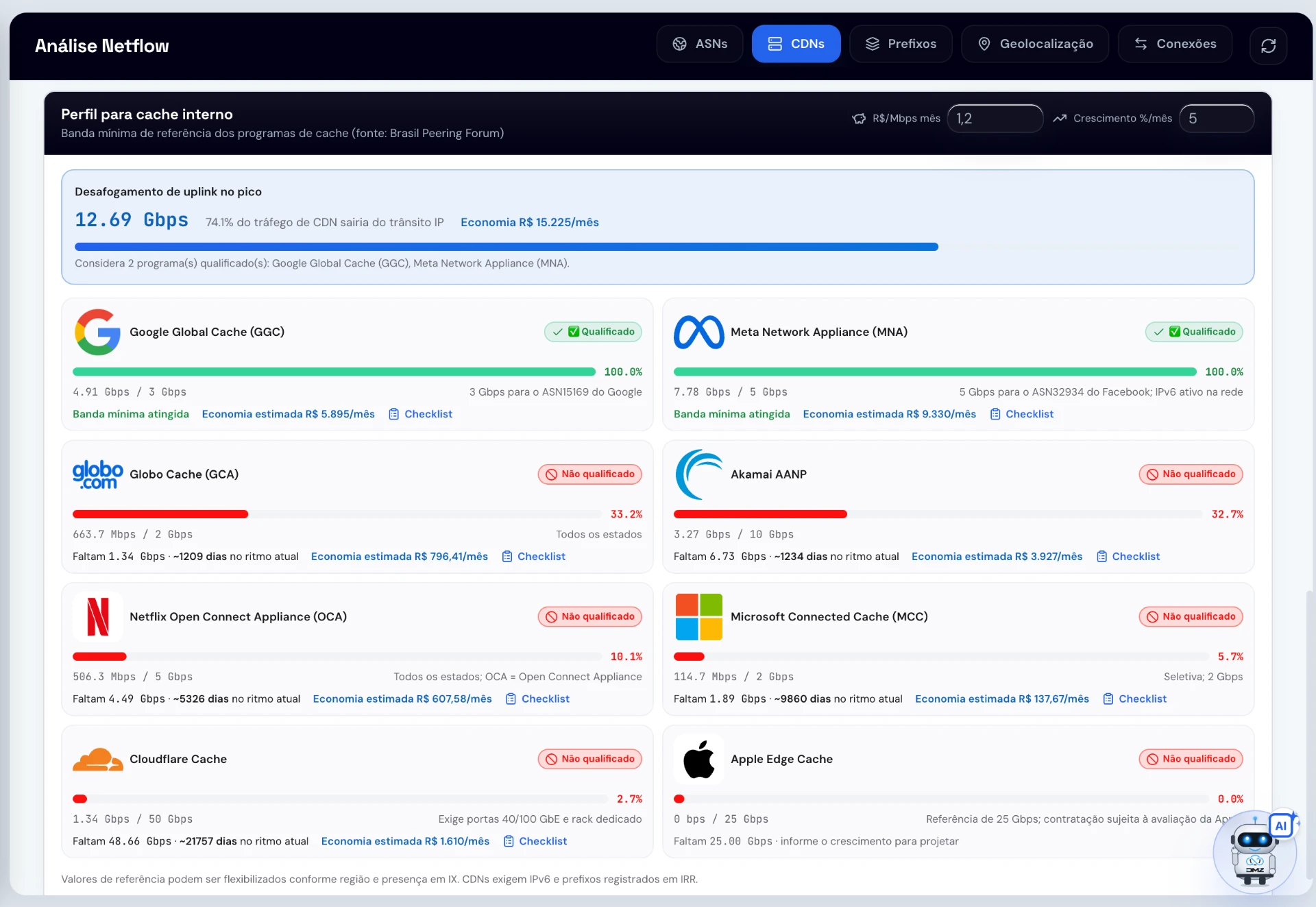Click Banda mínima atingida under Google cache
1316x907 pixels.
coord(131,414)
